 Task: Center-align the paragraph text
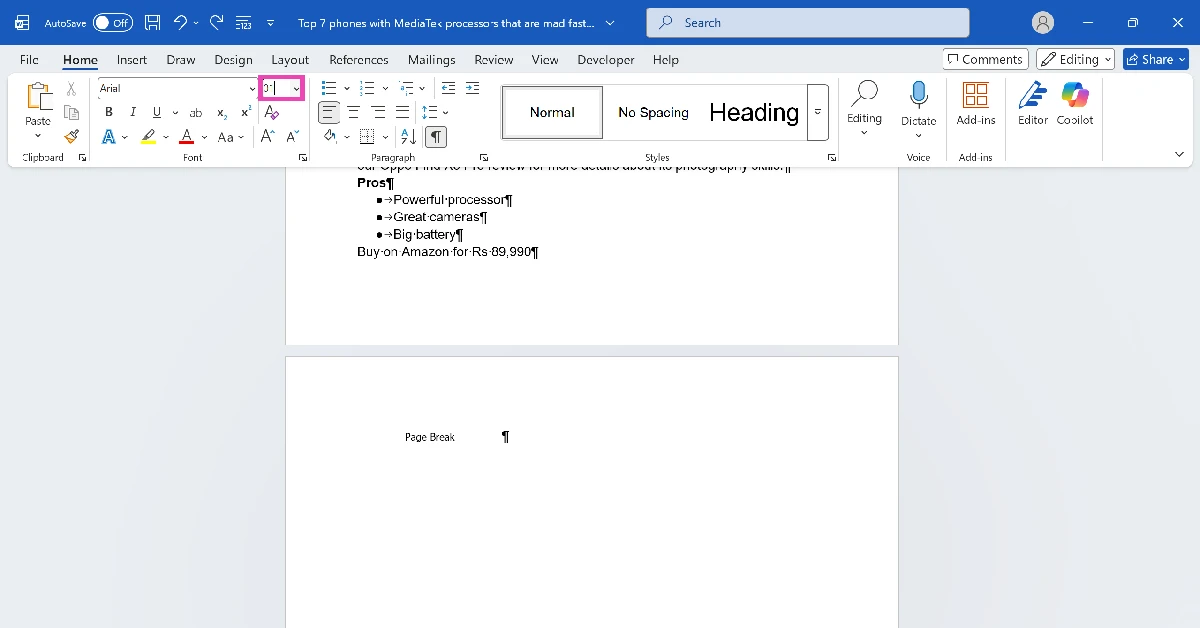pyautogui.click(x=354, y=112)
